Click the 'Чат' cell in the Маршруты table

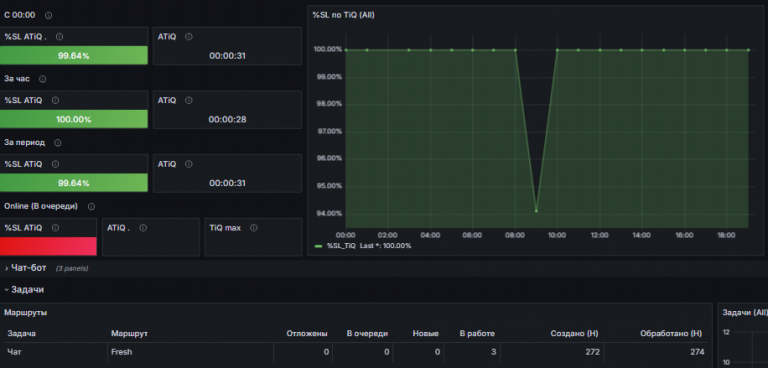[x=15, y=352]
